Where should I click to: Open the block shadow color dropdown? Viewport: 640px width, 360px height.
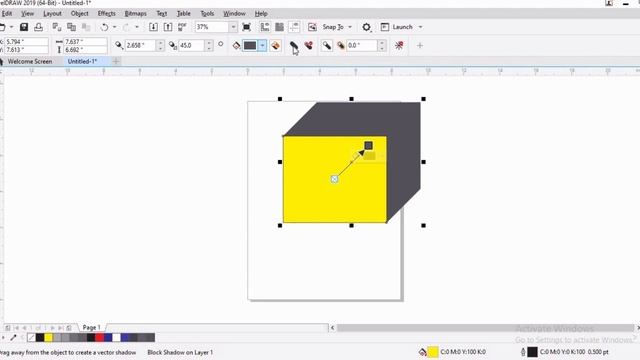pos(262,45)
